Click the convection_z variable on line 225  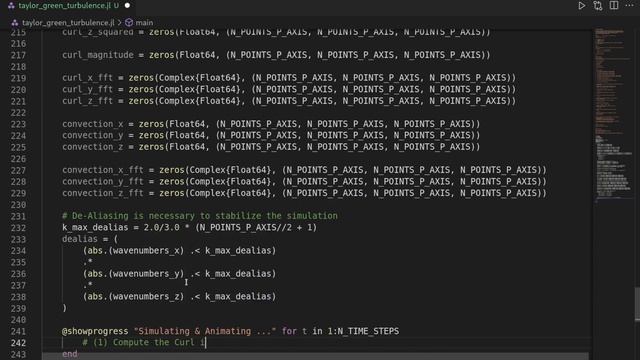click(93, 147)
